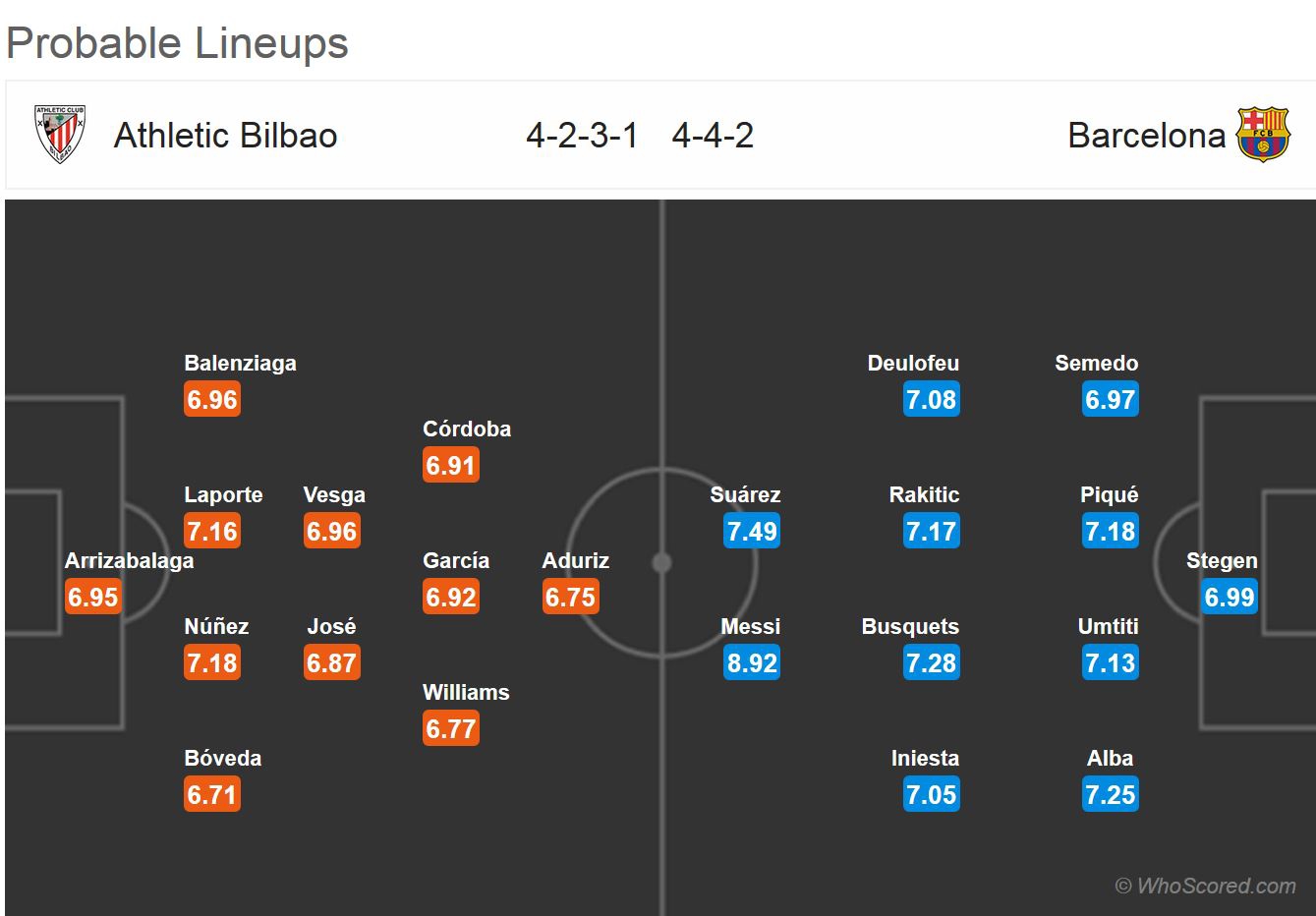
Task: Click Alba's 7.25 rating badge
Action: click(1111, 795)
